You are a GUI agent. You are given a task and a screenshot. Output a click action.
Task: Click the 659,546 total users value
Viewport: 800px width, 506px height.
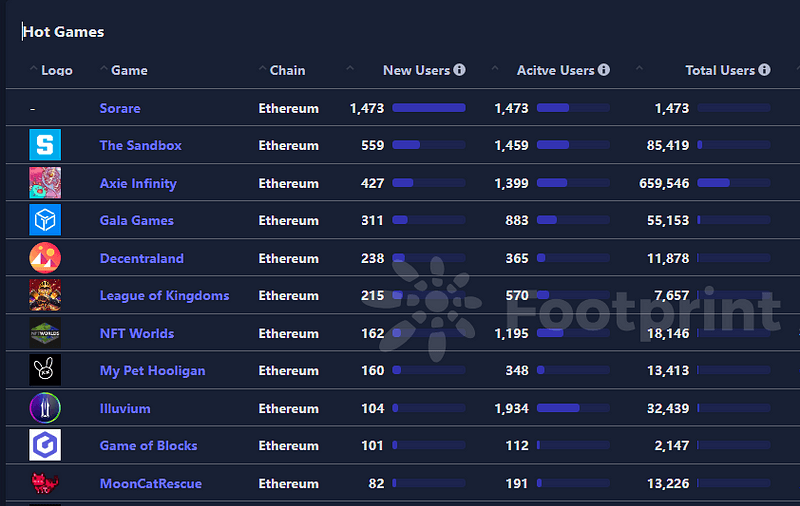(664, 183)
